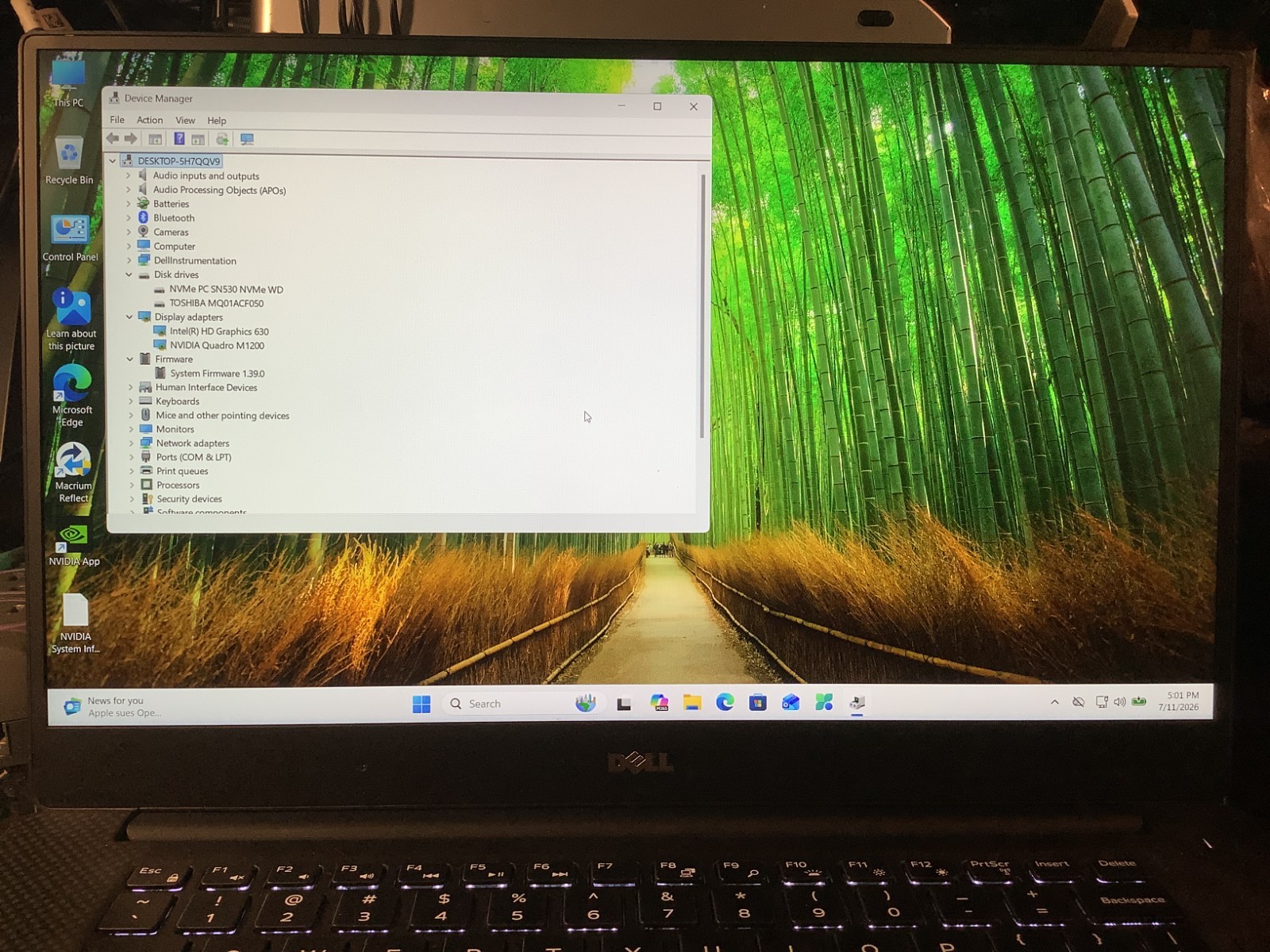Open the Windows Start button

tap(421, 704)
